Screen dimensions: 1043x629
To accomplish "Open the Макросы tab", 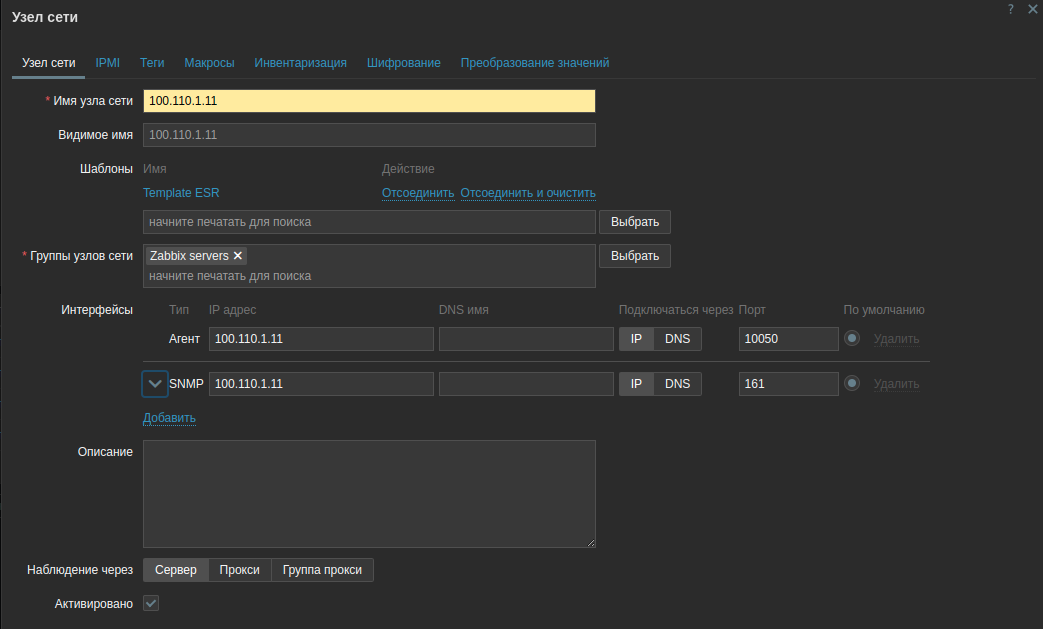I will [209, 63].
